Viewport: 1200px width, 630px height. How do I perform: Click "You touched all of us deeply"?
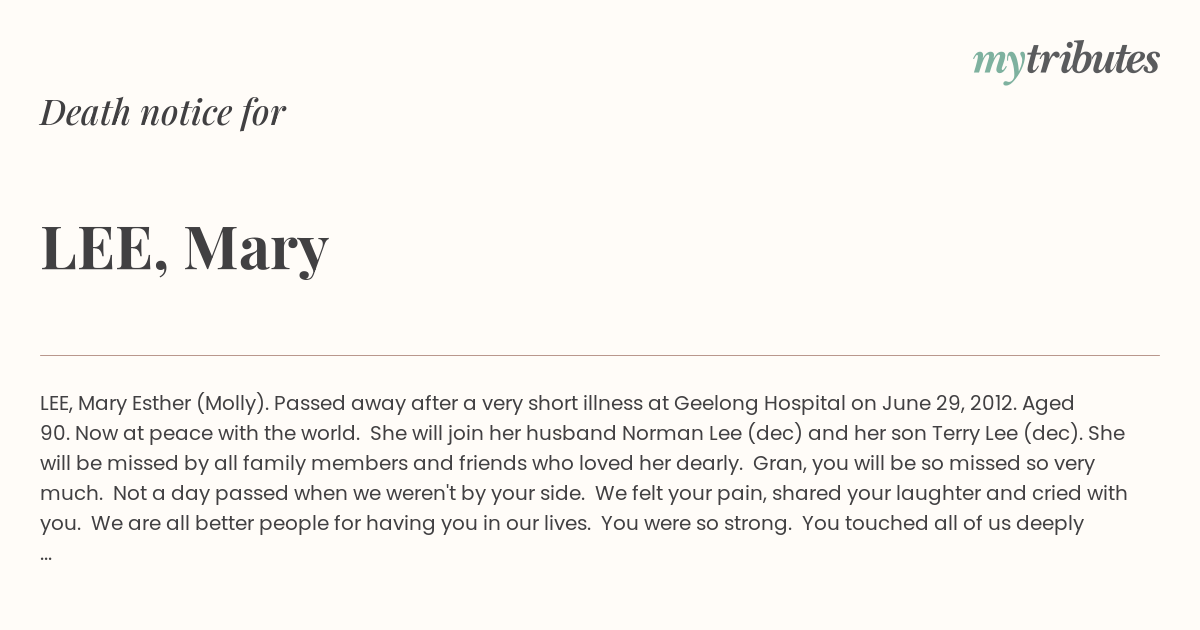[943, 524]
